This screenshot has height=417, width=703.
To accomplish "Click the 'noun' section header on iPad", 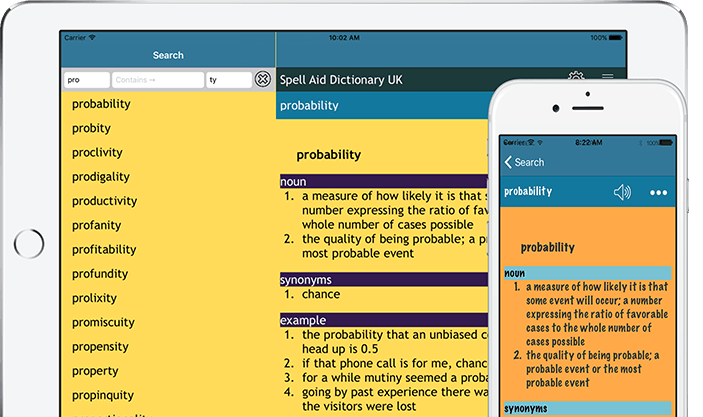I will (384, 181).
